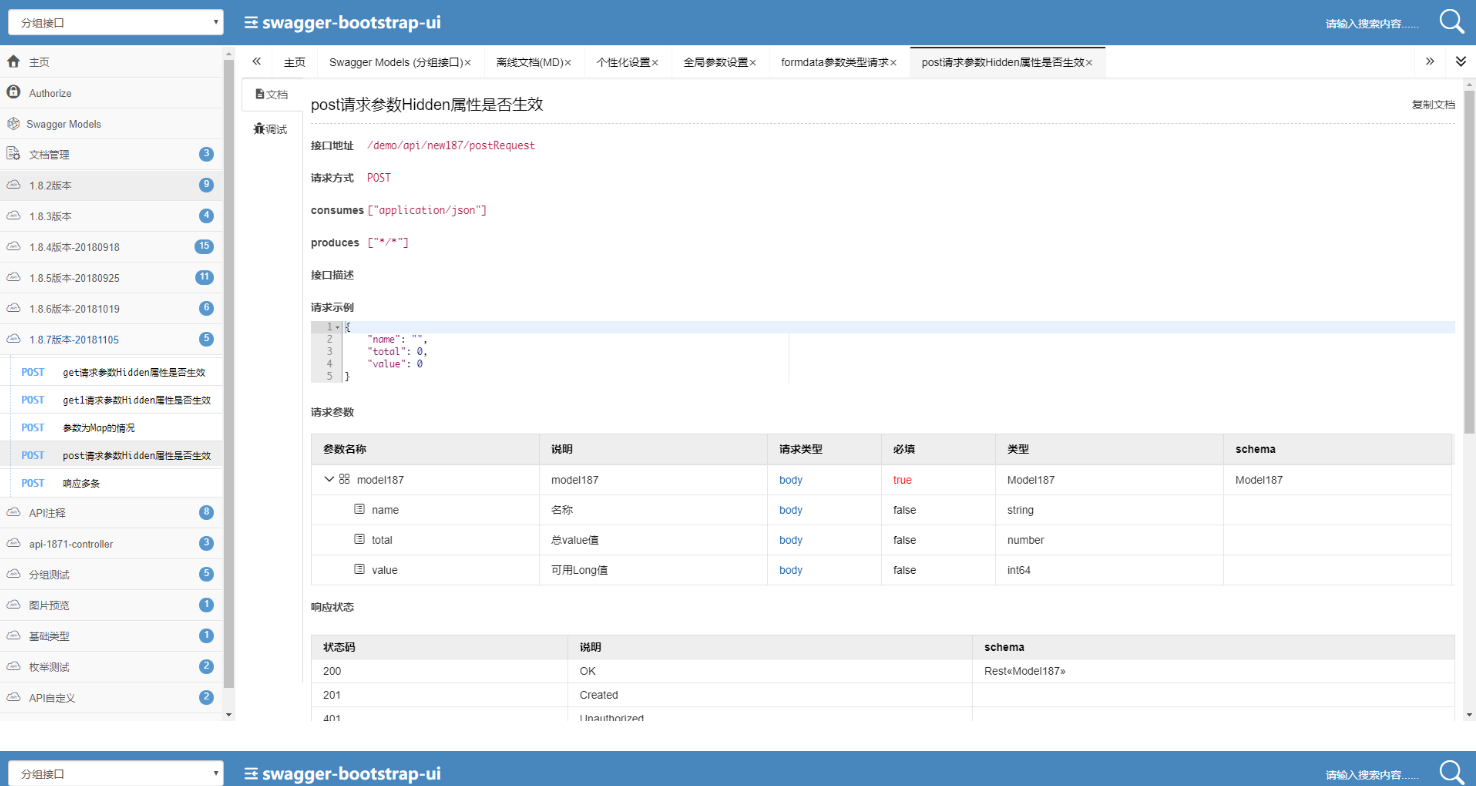Image resolution: width=1476 pixels, height=786 pixels.
Task: Click the cloud icon beside 1.8.7版本-20181105
Action: click(13, 339)
